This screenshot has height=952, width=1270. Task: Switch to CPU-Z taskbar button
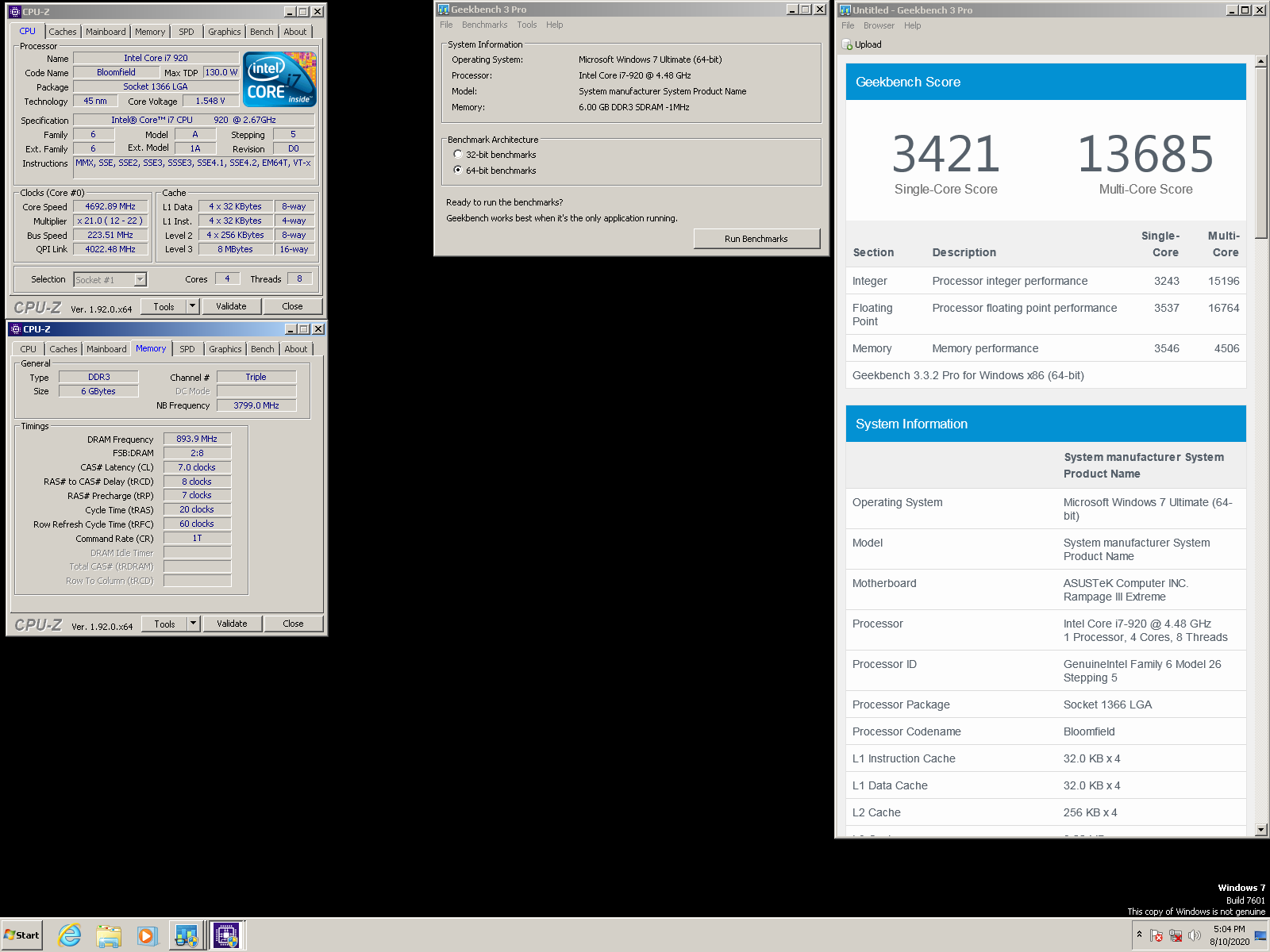[226, 935]
